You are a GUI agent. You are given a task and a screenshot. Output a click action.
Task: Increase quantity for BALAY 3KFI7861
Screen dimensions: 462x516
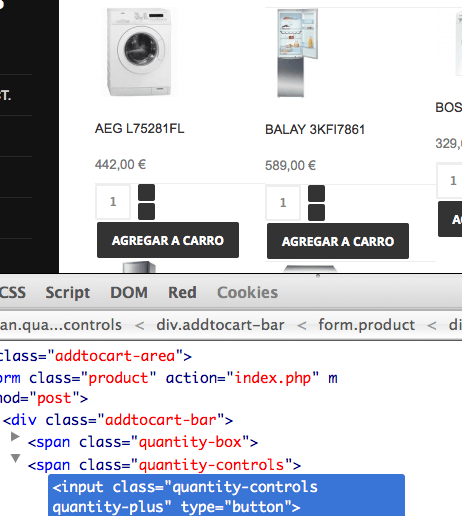click(316, 194)
